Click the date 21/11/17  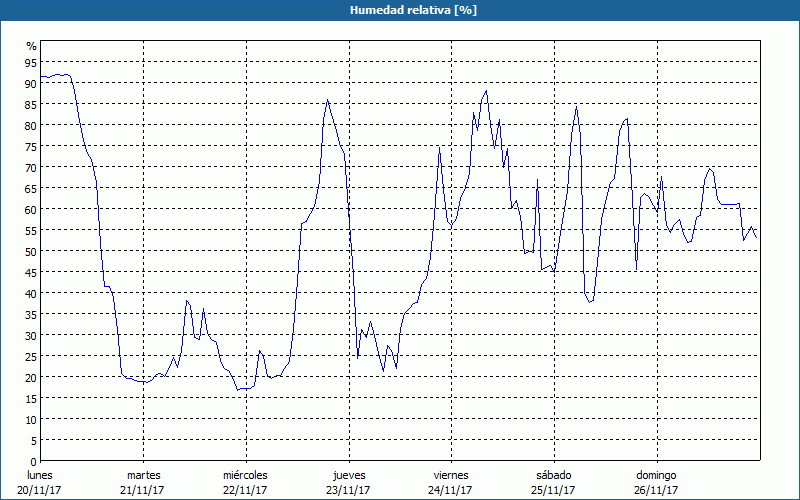point(142,490)
